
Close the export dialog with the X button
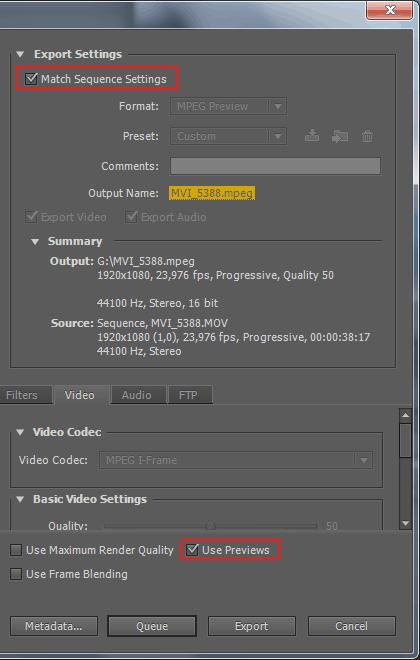pos(390,9)
